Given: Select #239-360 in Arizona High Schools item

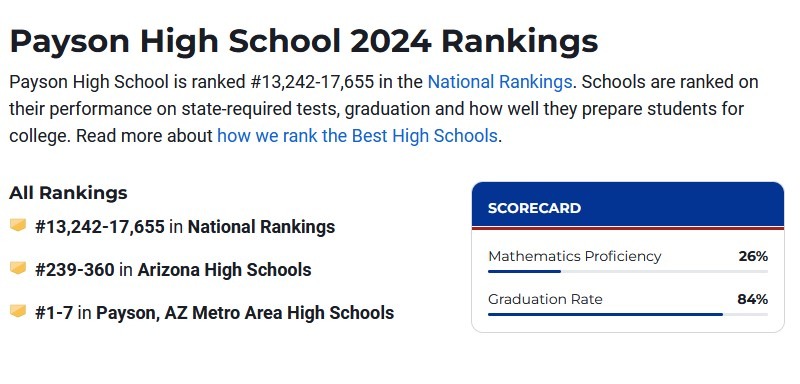Looking at the screenshot, I should [x=173, y=269].
